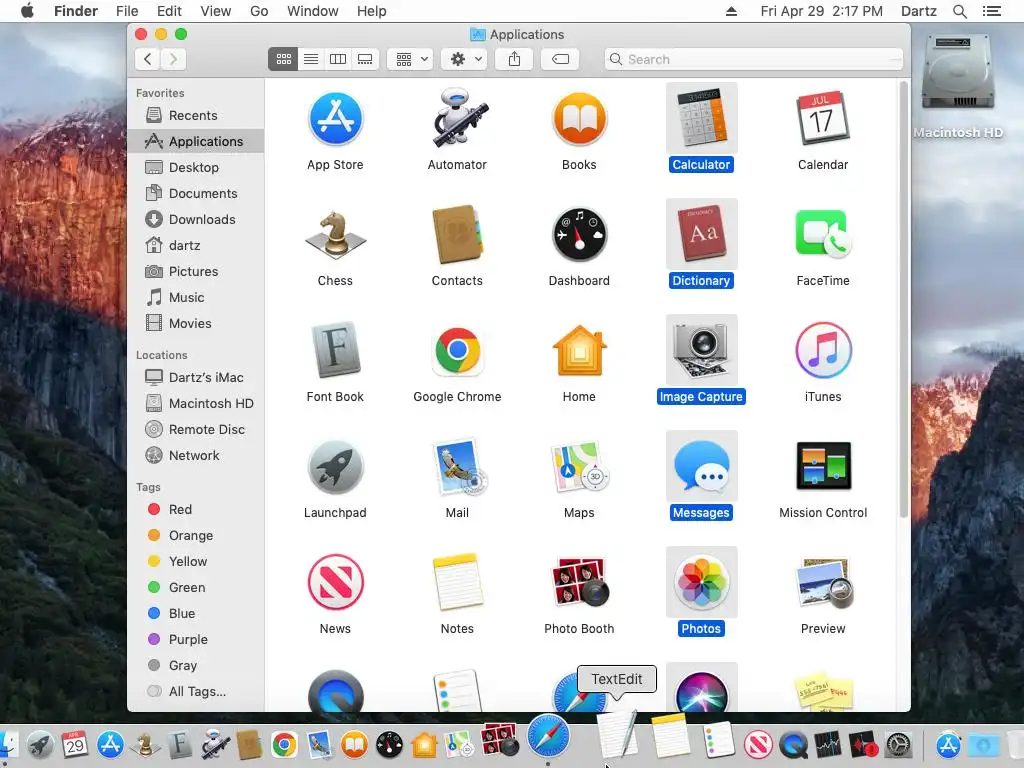1024x768 pixels.
Task: Select the Messages app icon
Action: 701,466
